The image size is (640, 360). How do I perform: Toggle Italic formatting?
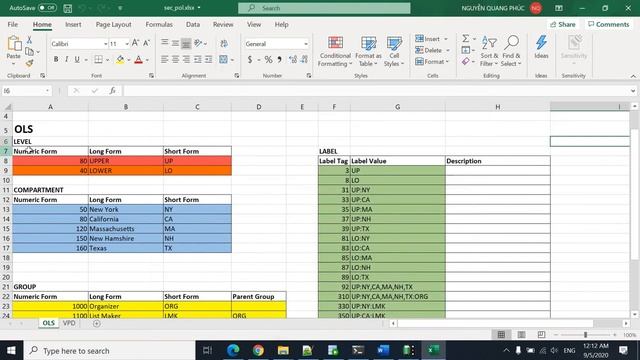click(67, 60)
